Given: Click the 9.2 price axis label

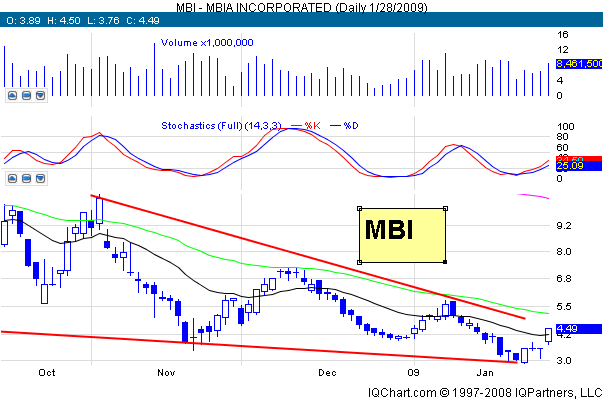Looking at the screenshot, I should [x=564, y=226].
